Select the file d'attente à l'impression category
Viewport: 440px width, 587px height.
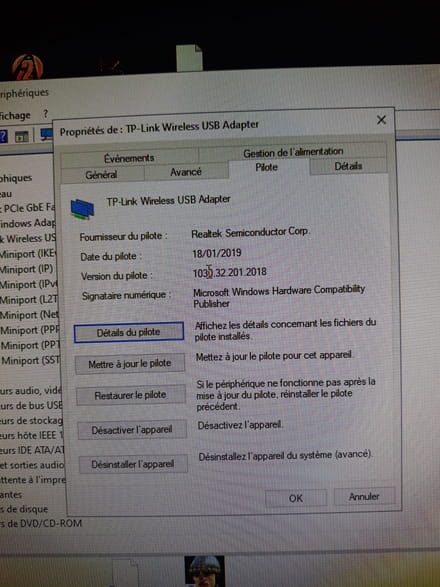(x=33, y=480)
